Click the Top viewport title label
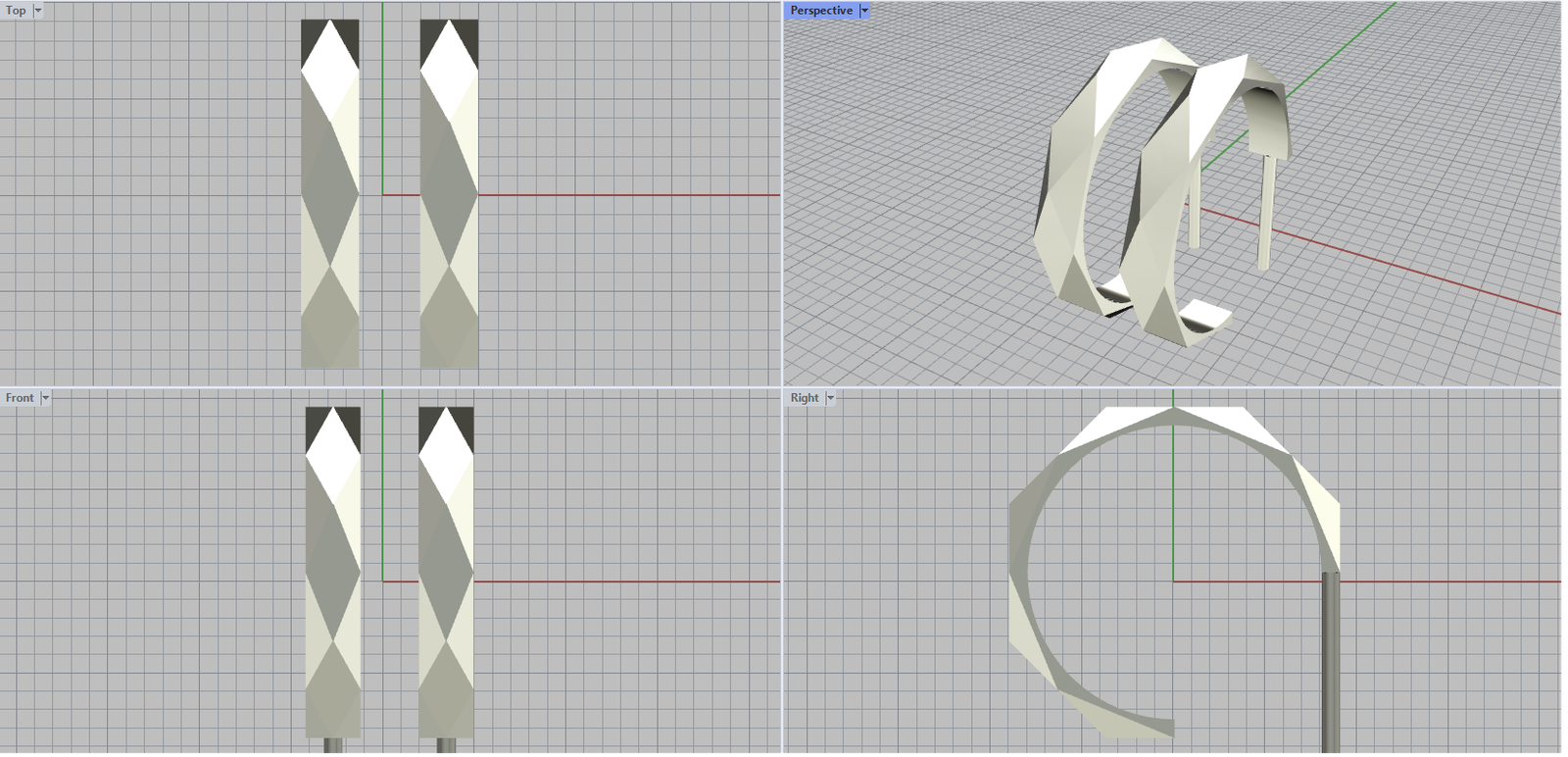This screenshot has width=1568, height=757. [x=16, y=11]
